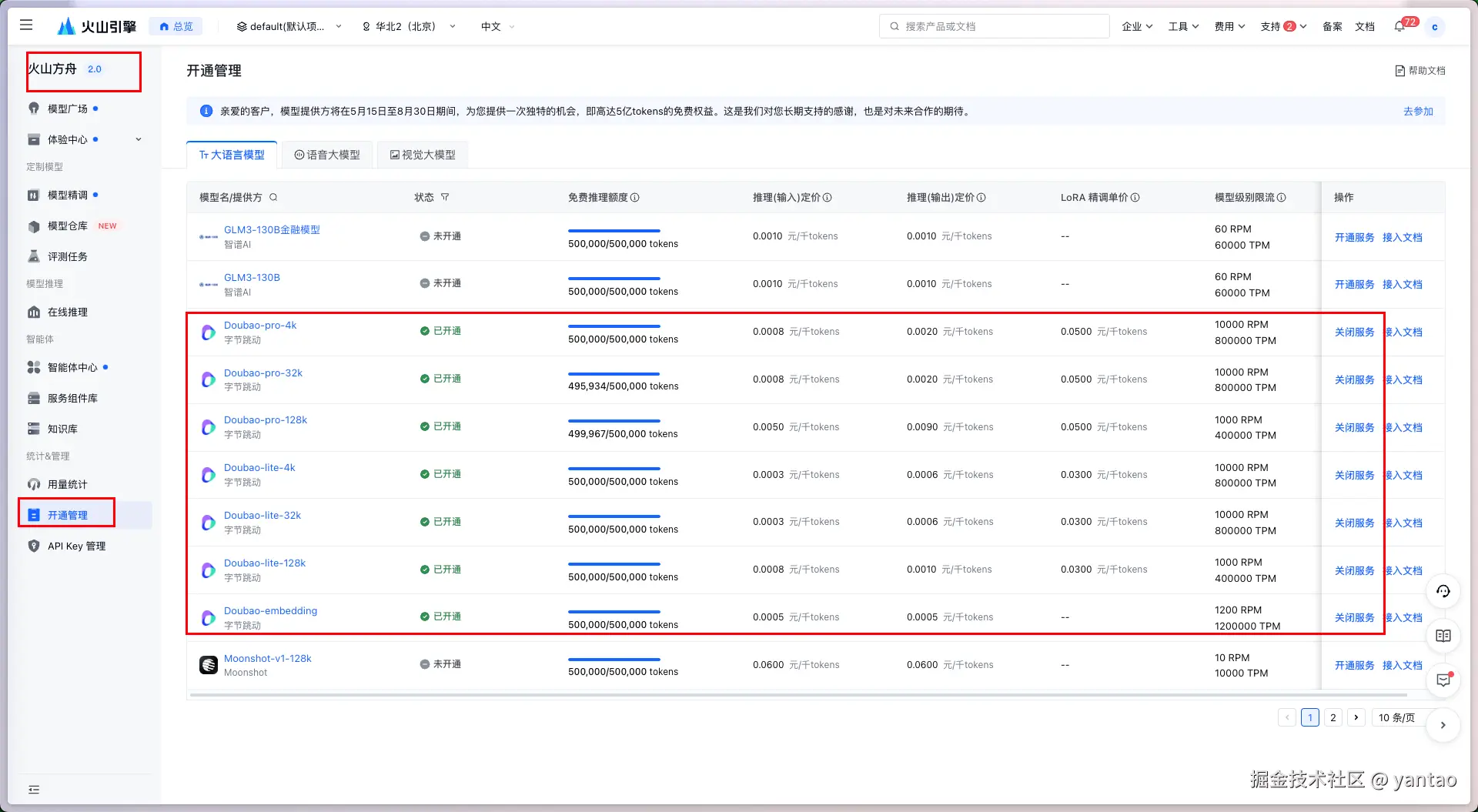Open the Doubao-lite-128k model link
Viewport: 1478px width, 812px height.
265,563
